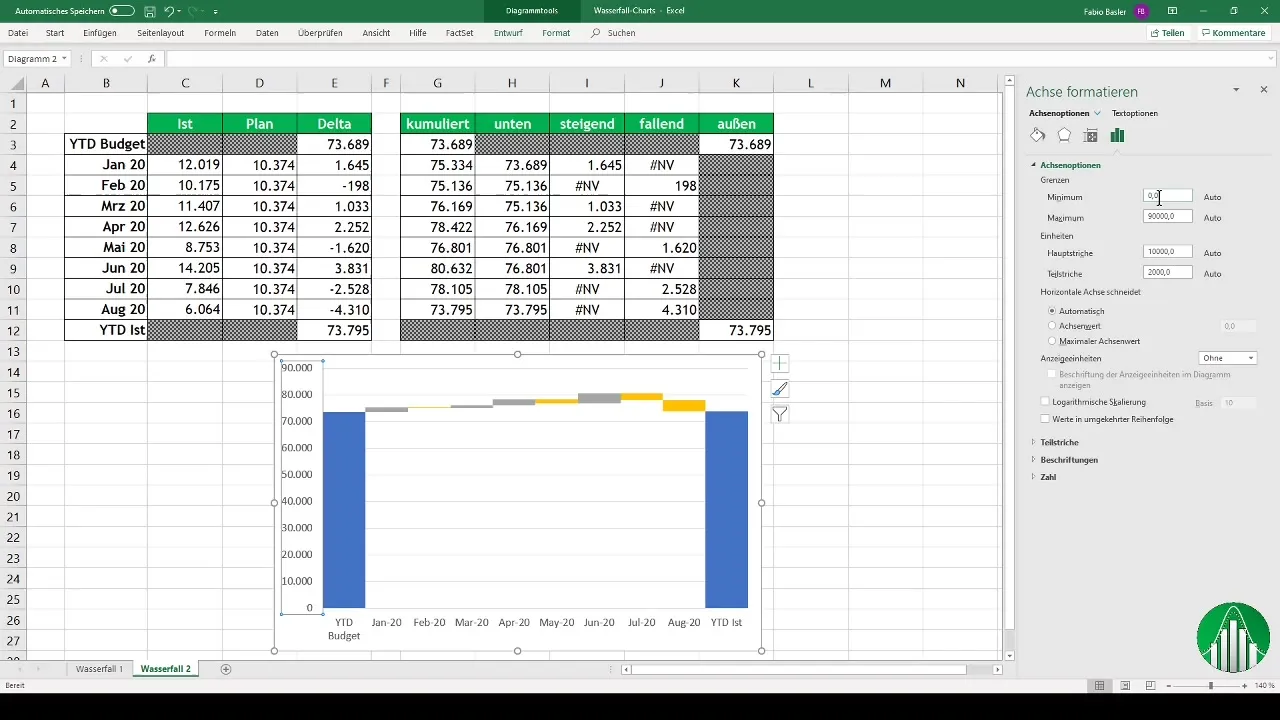1280x720 pixels.
Task: Click the FB user account avatar
Action: 1141,10
